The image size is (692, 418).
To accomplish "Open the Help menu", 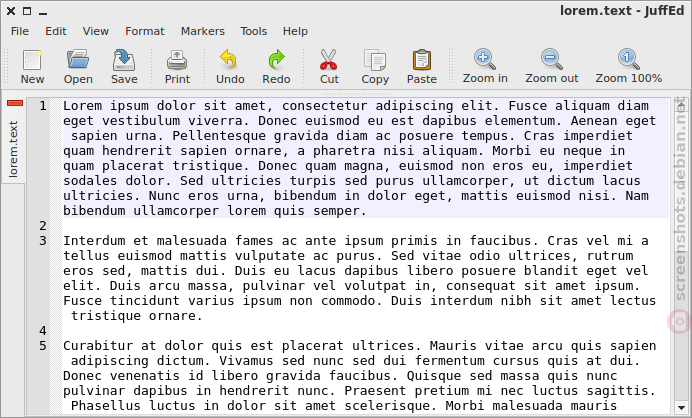I will 295,31.
